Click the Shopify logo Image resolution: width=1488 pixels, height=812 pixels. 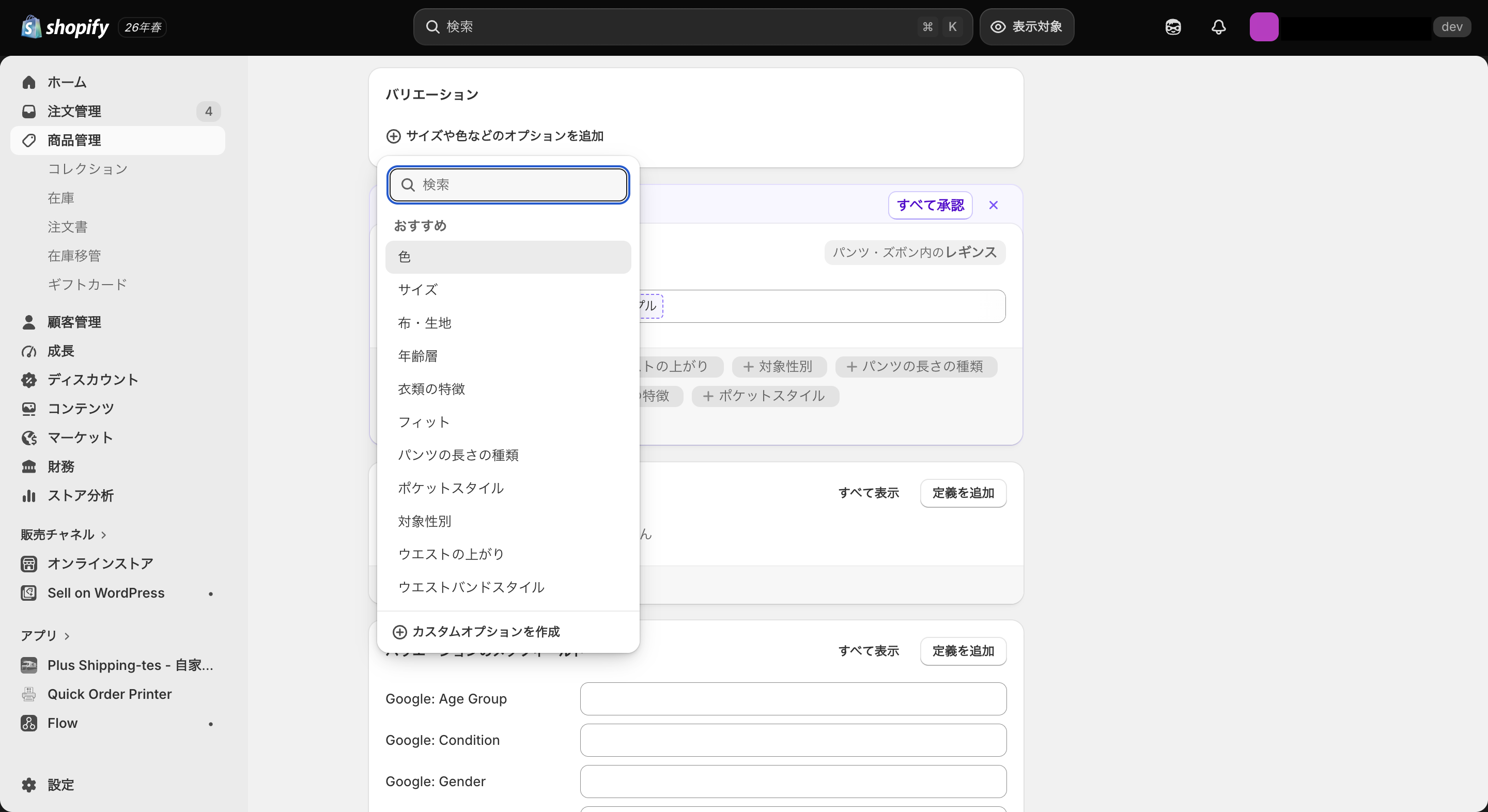pyautogui.click(x=65, y=26)
